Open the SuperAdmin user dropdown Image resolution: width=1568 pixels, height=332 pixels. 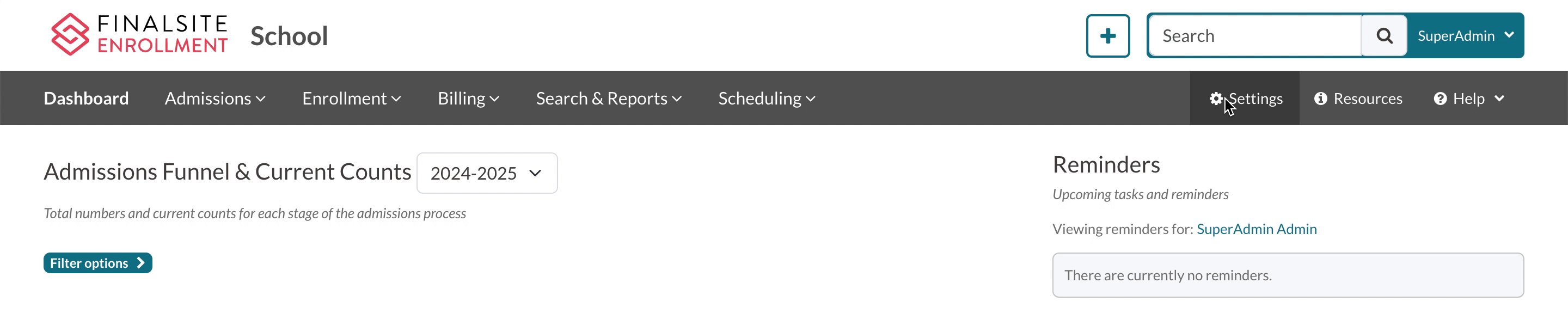[x=1465, y=36]
